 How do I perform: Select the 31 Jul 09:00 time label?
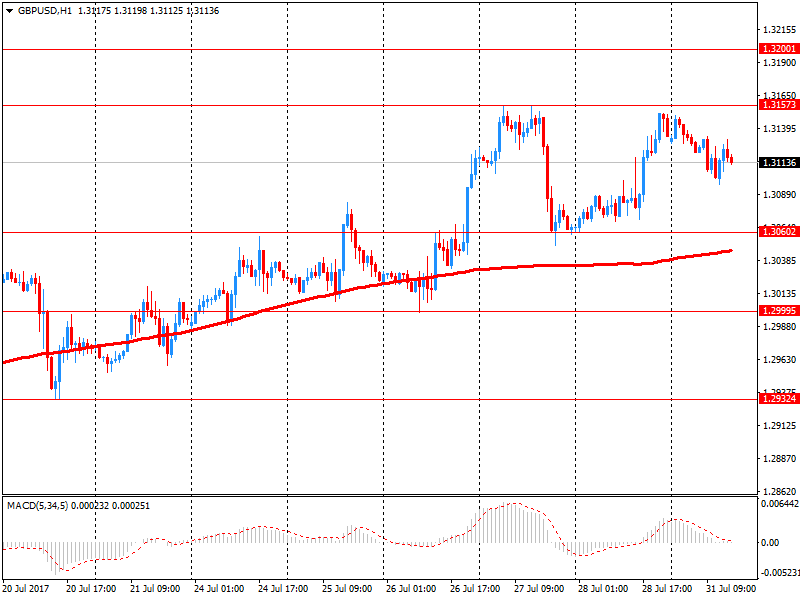[x=731, y=589]
